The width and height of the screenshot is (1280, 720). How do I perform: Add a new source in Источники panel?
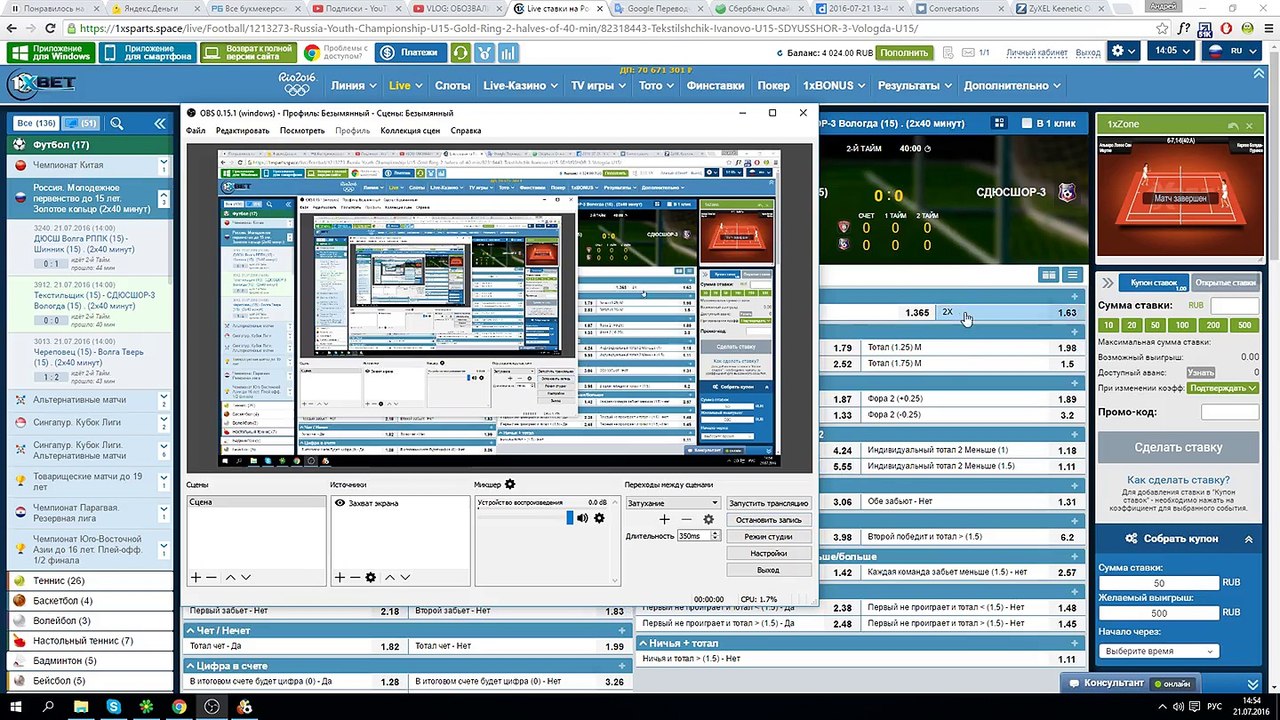(x=340, y=577)
